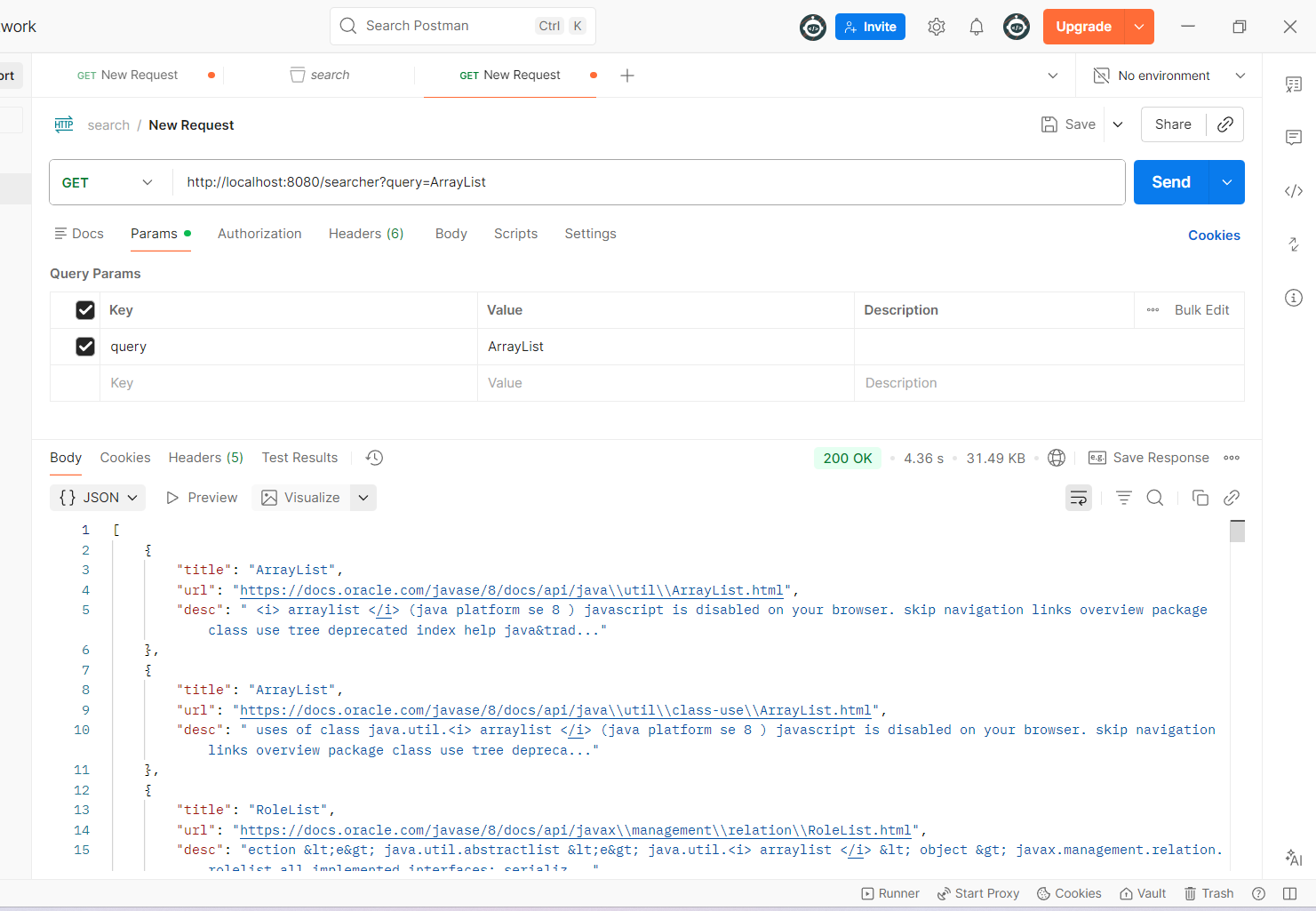The height and width of the screenshot is (911, 1316).
Task: Open Scripts tab
Action: click(515, 234)
